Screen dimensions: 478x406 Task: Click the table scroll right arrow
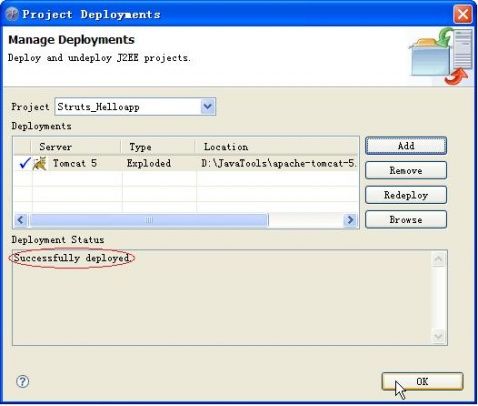pyautogui.click(x=350, y=220)
